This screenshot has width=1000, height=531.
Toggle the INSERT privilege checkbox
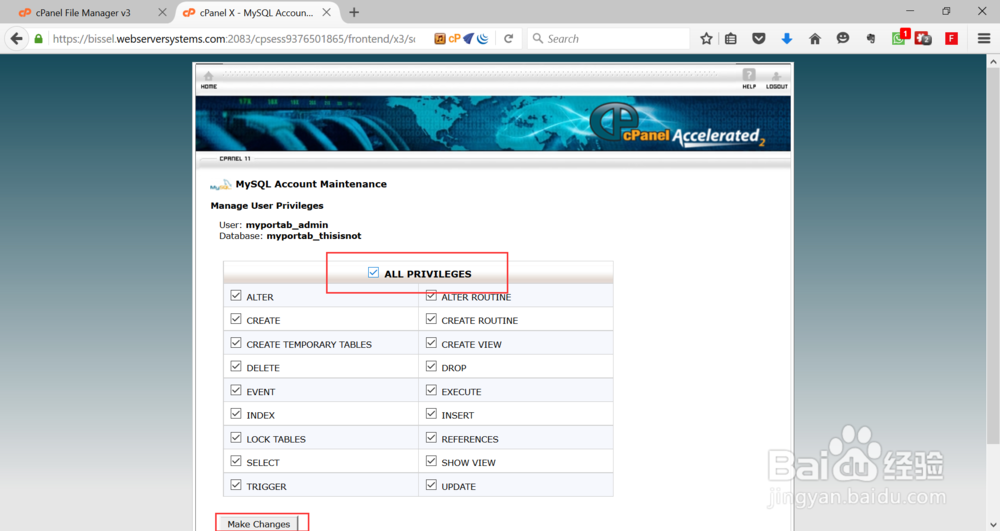pos(431,414)
